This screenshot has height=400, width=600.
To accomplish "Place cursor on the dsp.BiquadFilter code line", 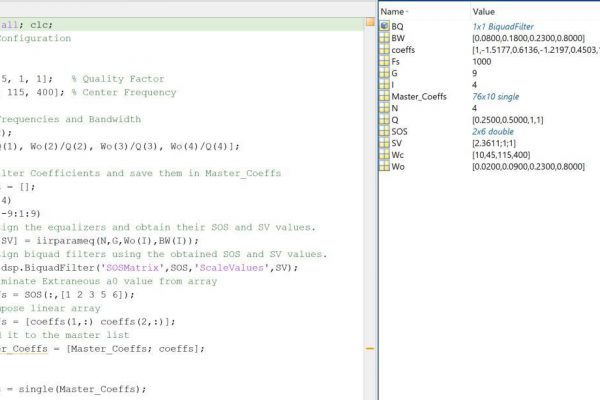I will coord(149,268).
